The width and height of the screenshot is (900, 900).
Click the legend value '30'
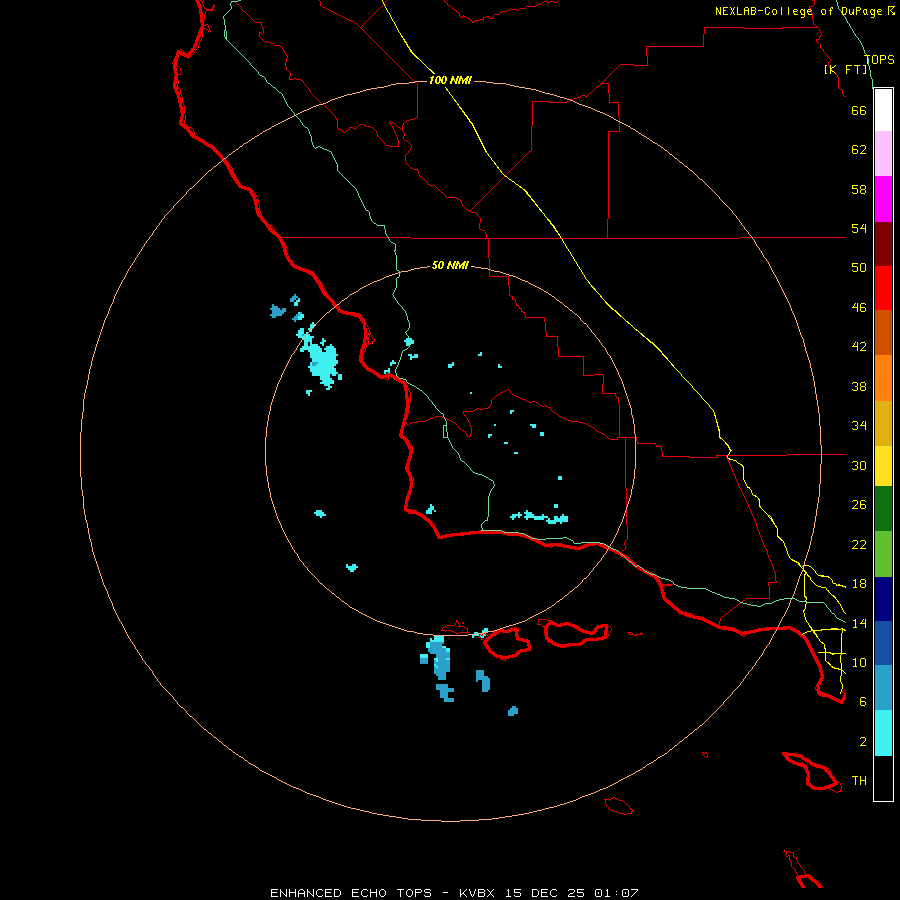click(x=859, y=465)
